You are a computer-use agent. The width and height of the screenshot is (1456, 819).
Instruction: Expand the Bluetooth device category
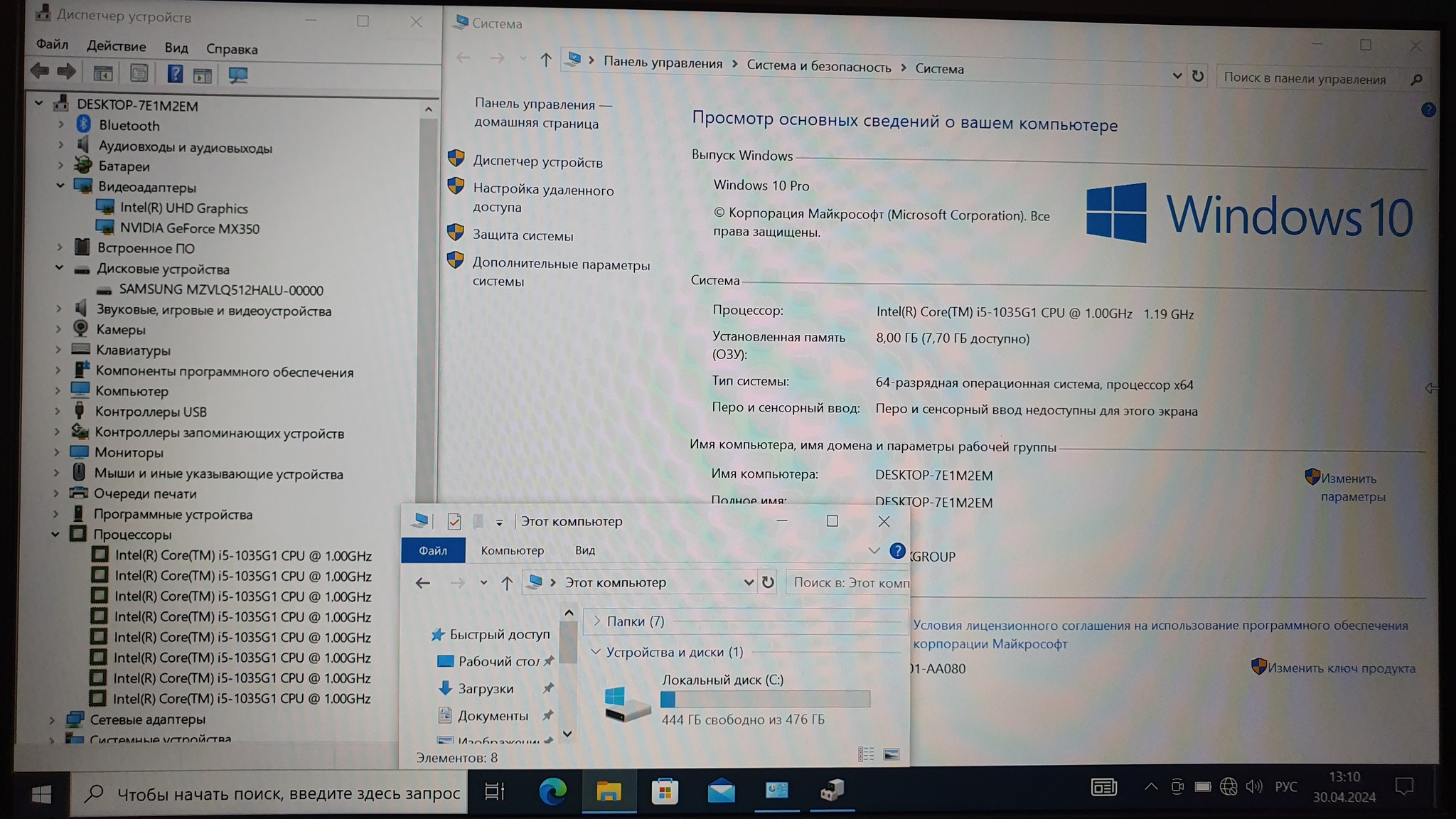point(61,124)
